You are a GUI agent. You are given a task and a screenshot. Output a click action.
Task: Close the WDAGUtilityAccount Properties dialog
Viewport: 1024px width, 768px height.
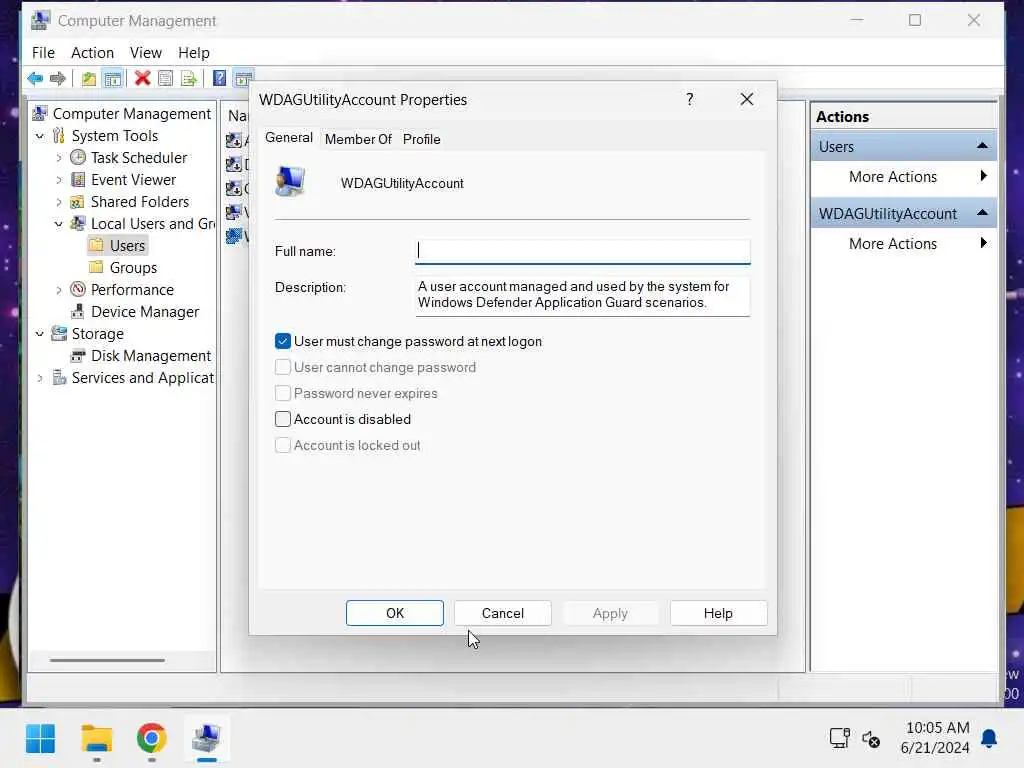pyautogui.click(x=746, y=99)
